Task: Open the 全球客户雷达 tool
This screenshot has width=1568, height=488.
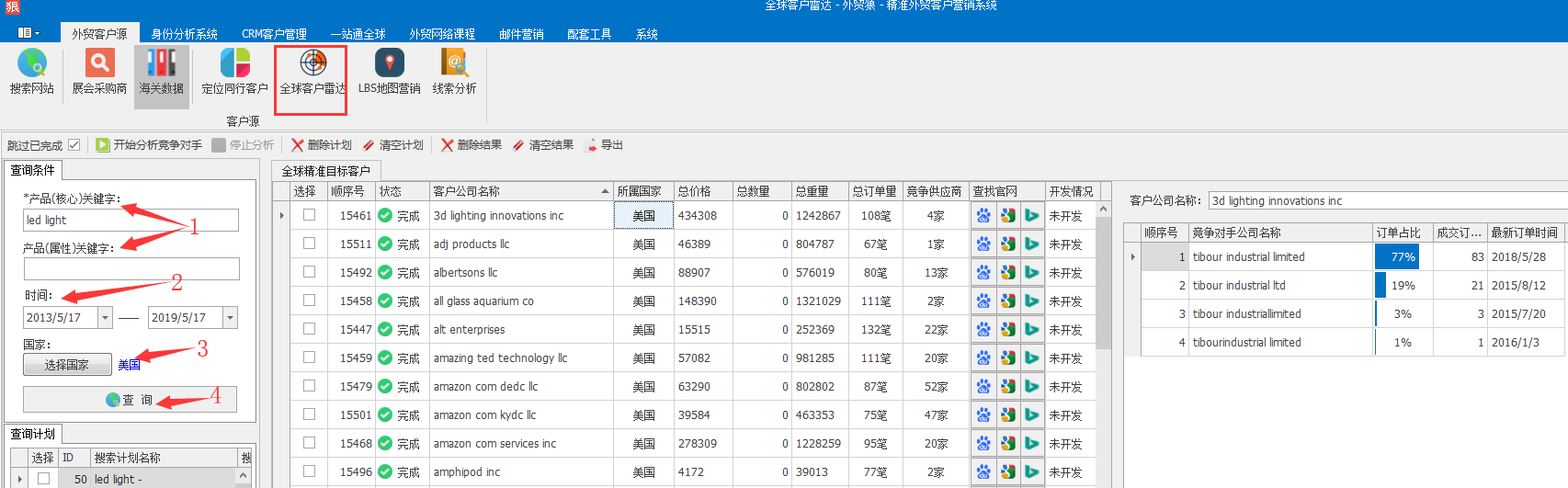Action: coord(312,74)
